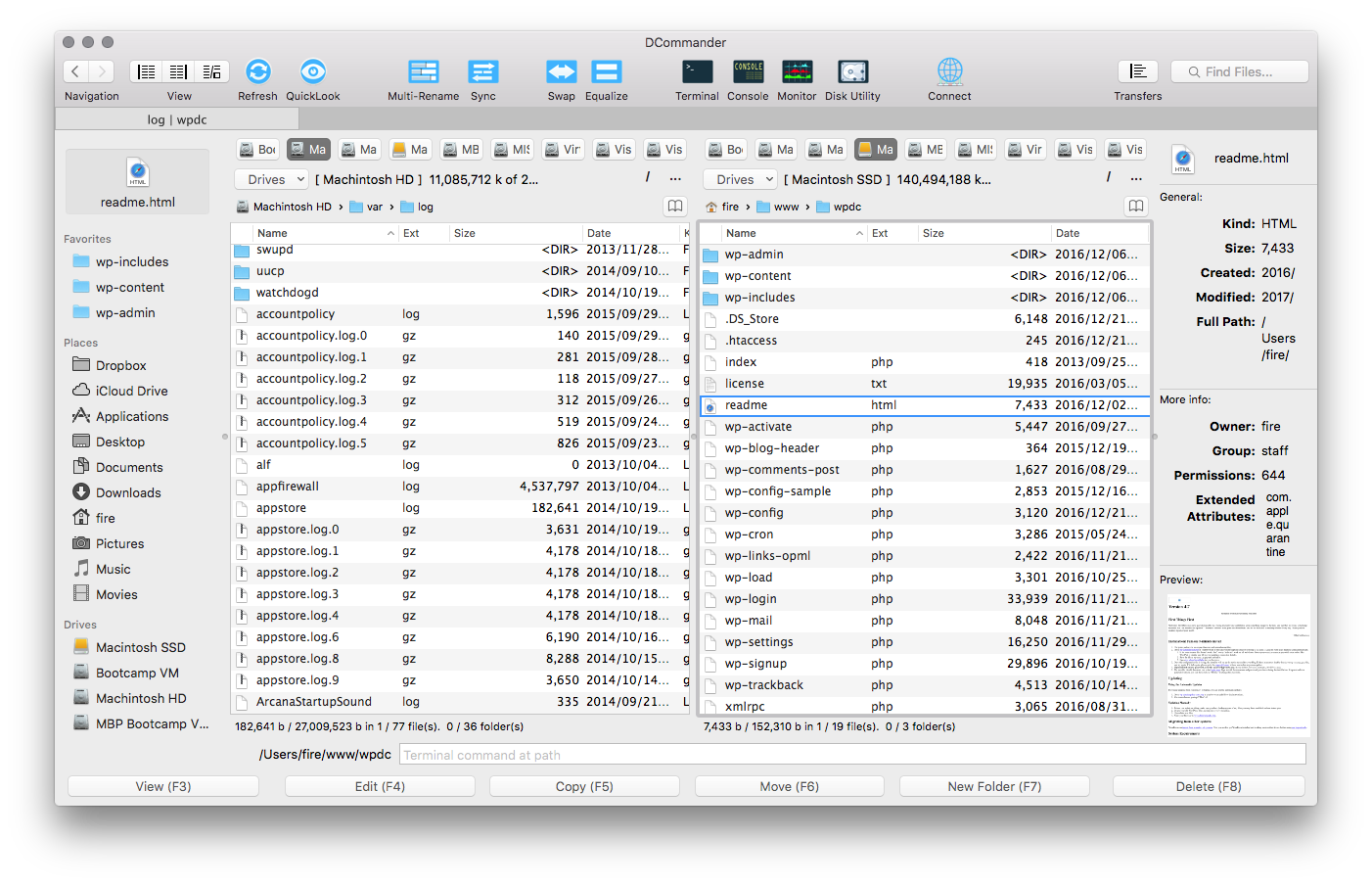Go to Applications in sidebar

[x=132, y=416]
